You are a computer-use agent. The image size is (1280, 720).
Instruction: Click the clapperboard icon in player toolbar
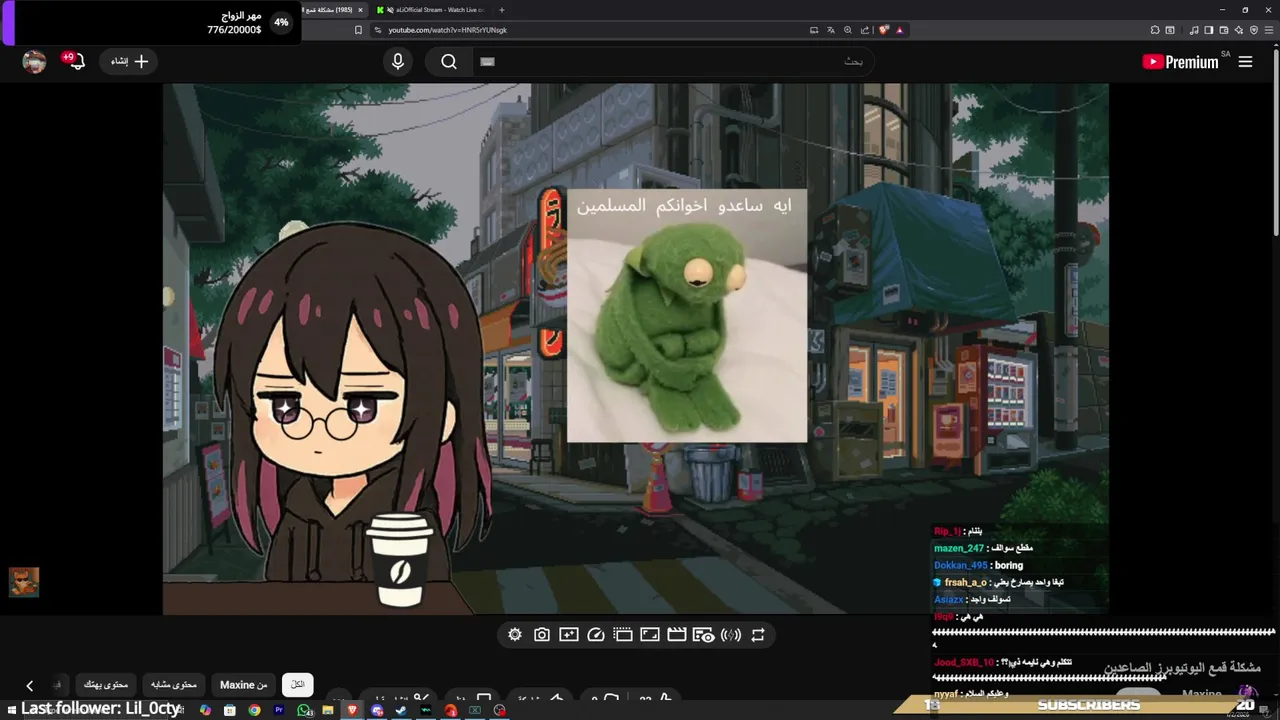click(677, 635)
